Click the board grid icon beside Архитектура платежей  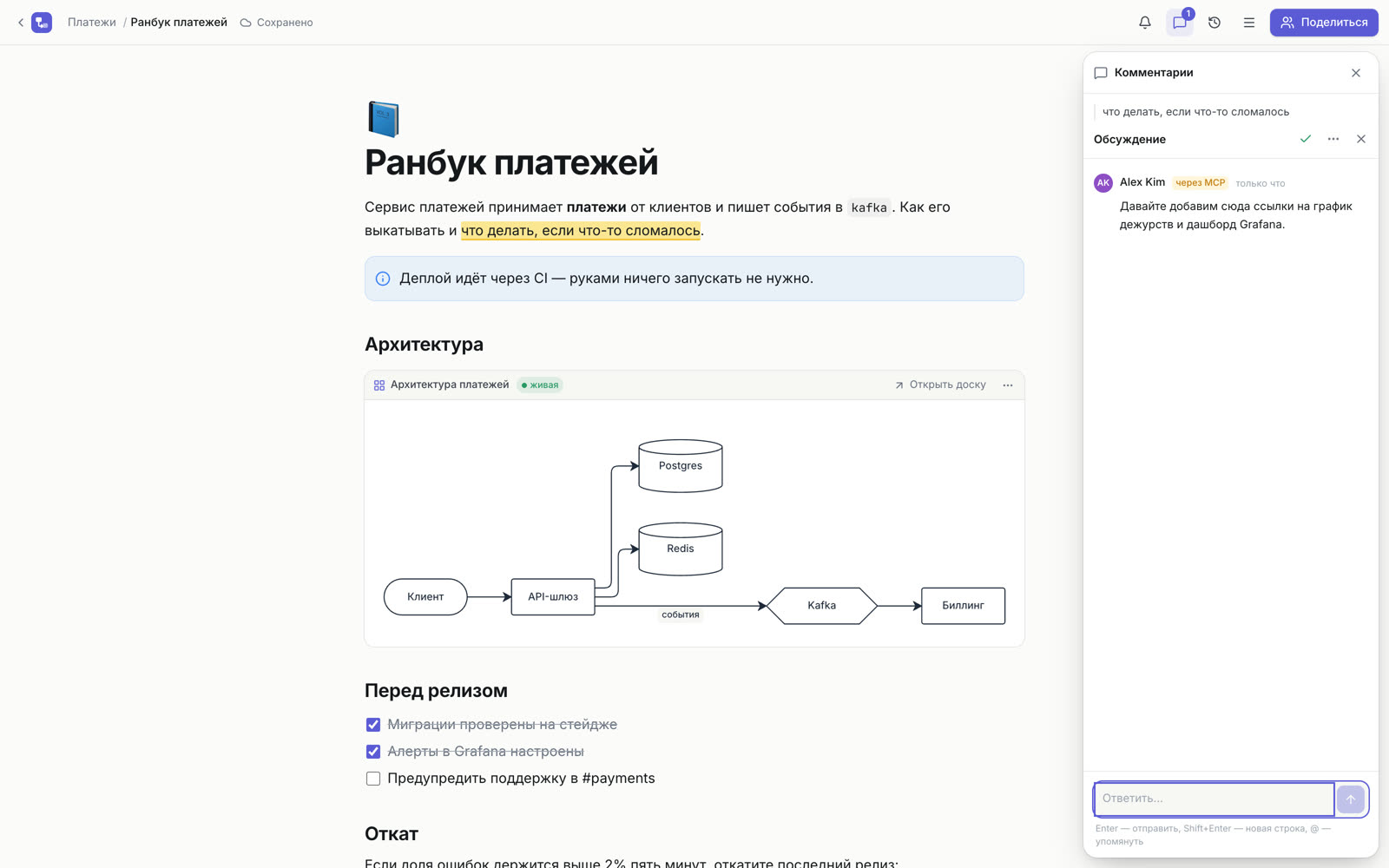pos(379,385)
